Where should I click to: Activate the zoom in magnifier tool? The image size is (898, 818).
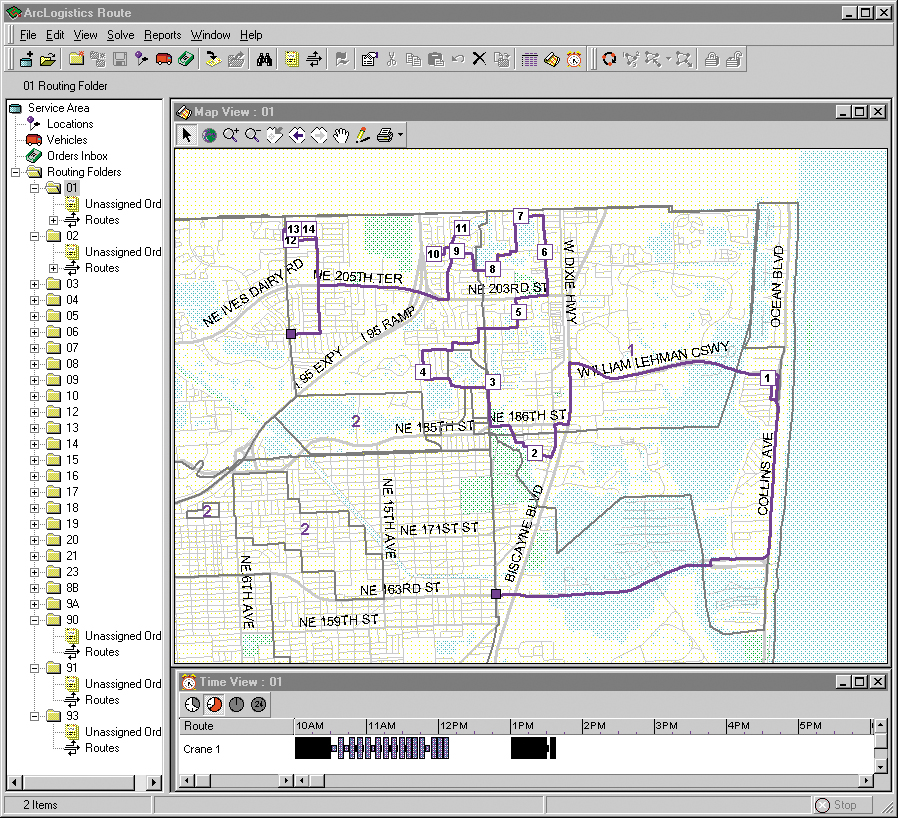pos(231,135)
